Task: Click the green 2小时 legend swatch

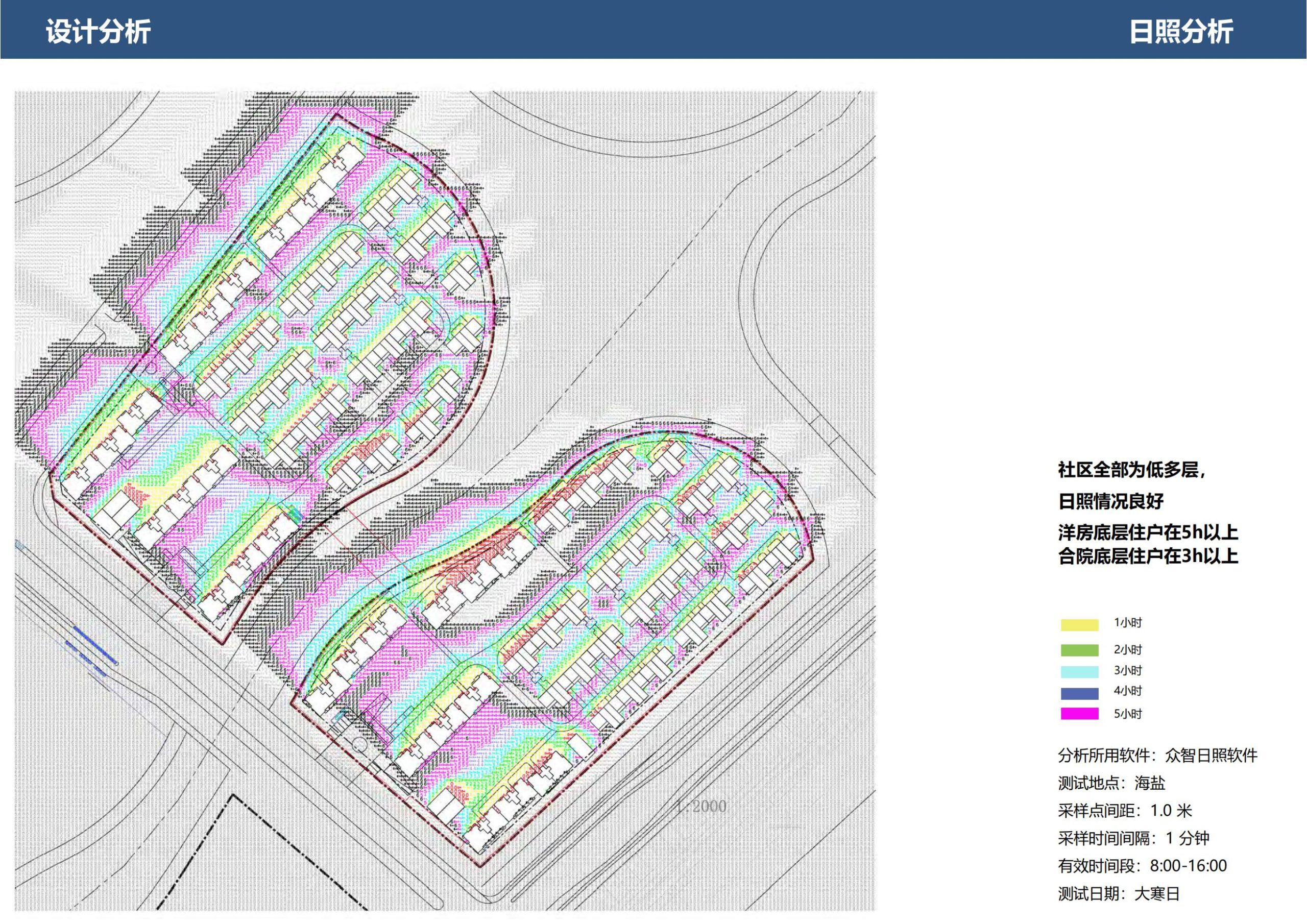Action: 1079,650
